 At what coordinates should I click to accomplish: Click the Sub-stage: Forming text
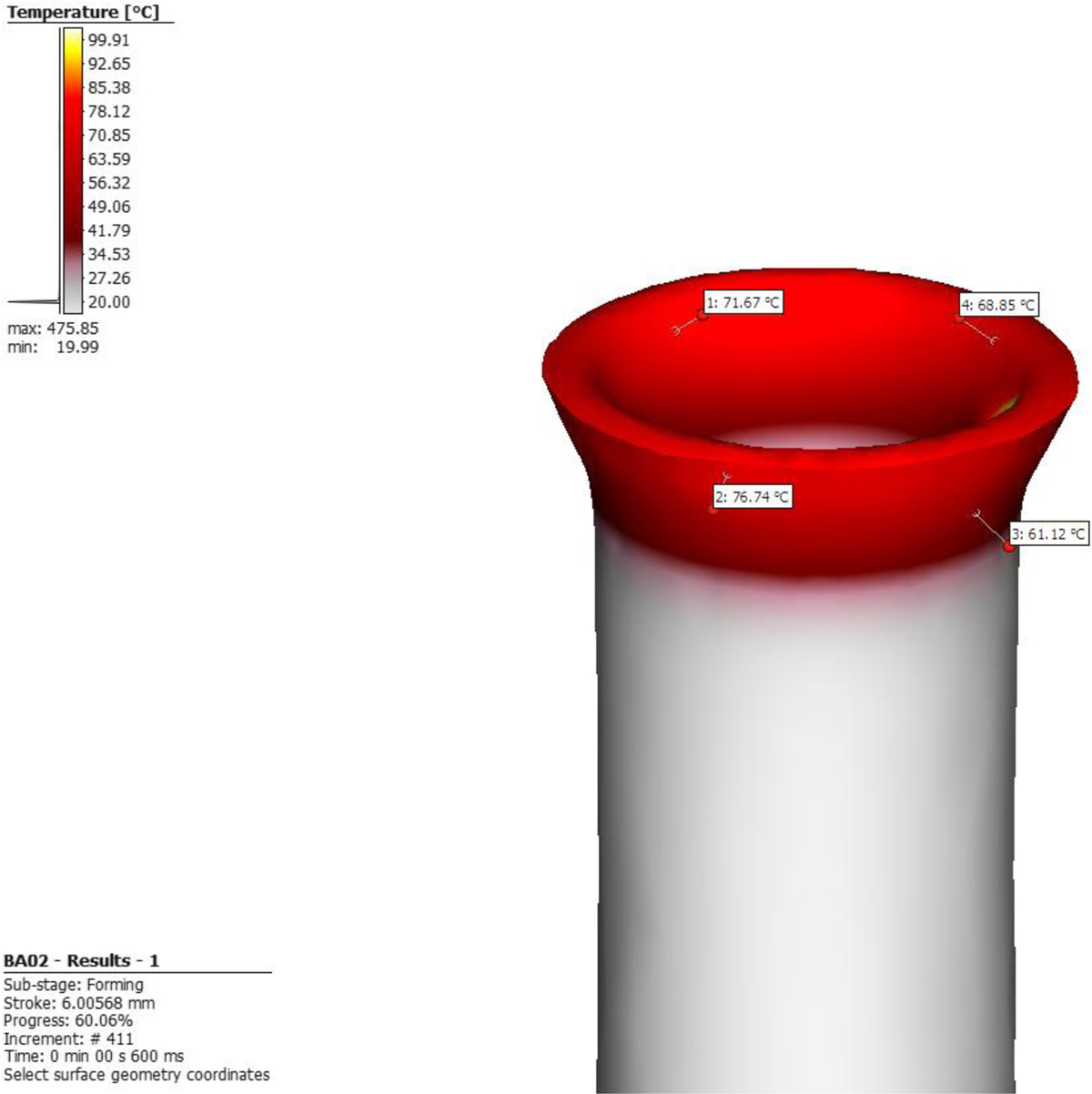[x=74, y=985]
